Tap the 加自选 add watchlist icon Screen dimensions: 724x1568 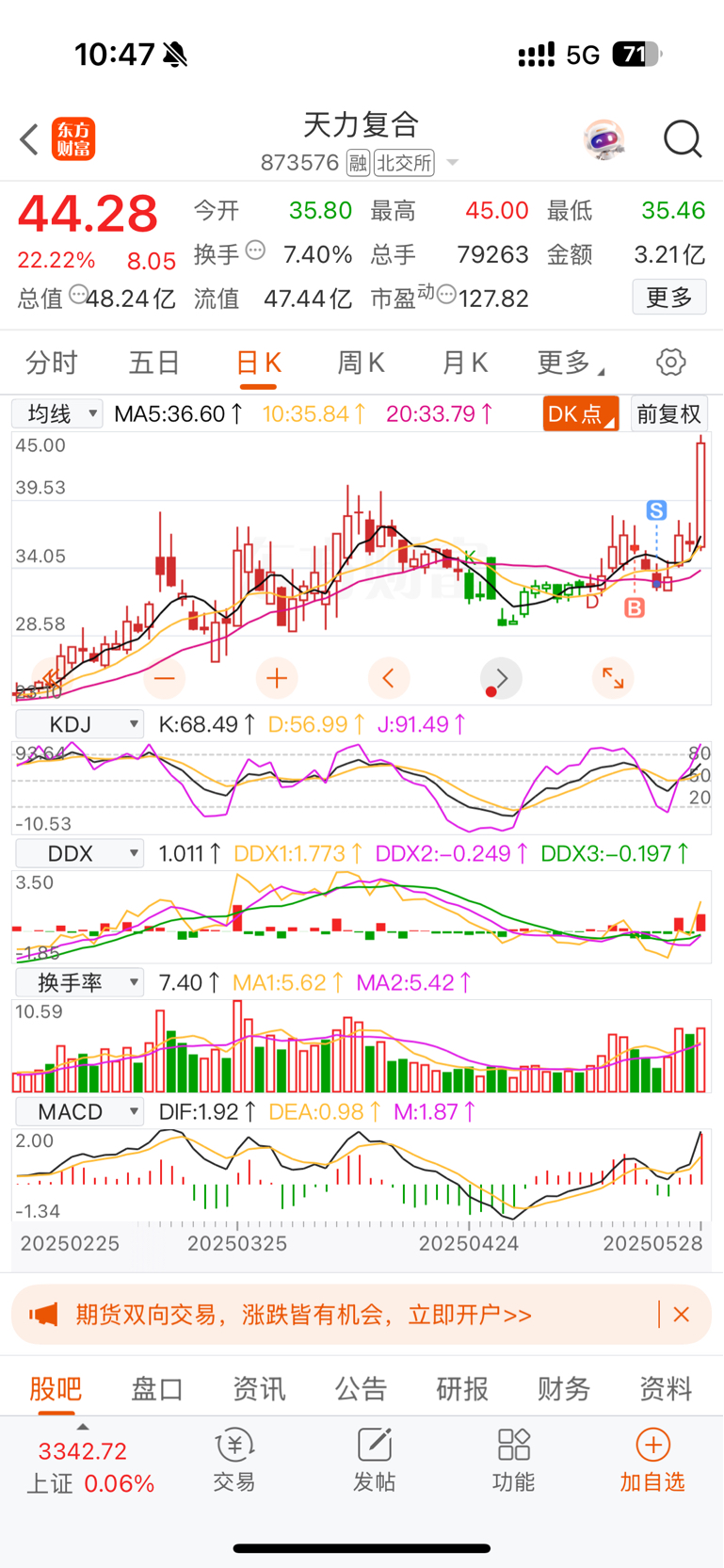[652, 1461]
